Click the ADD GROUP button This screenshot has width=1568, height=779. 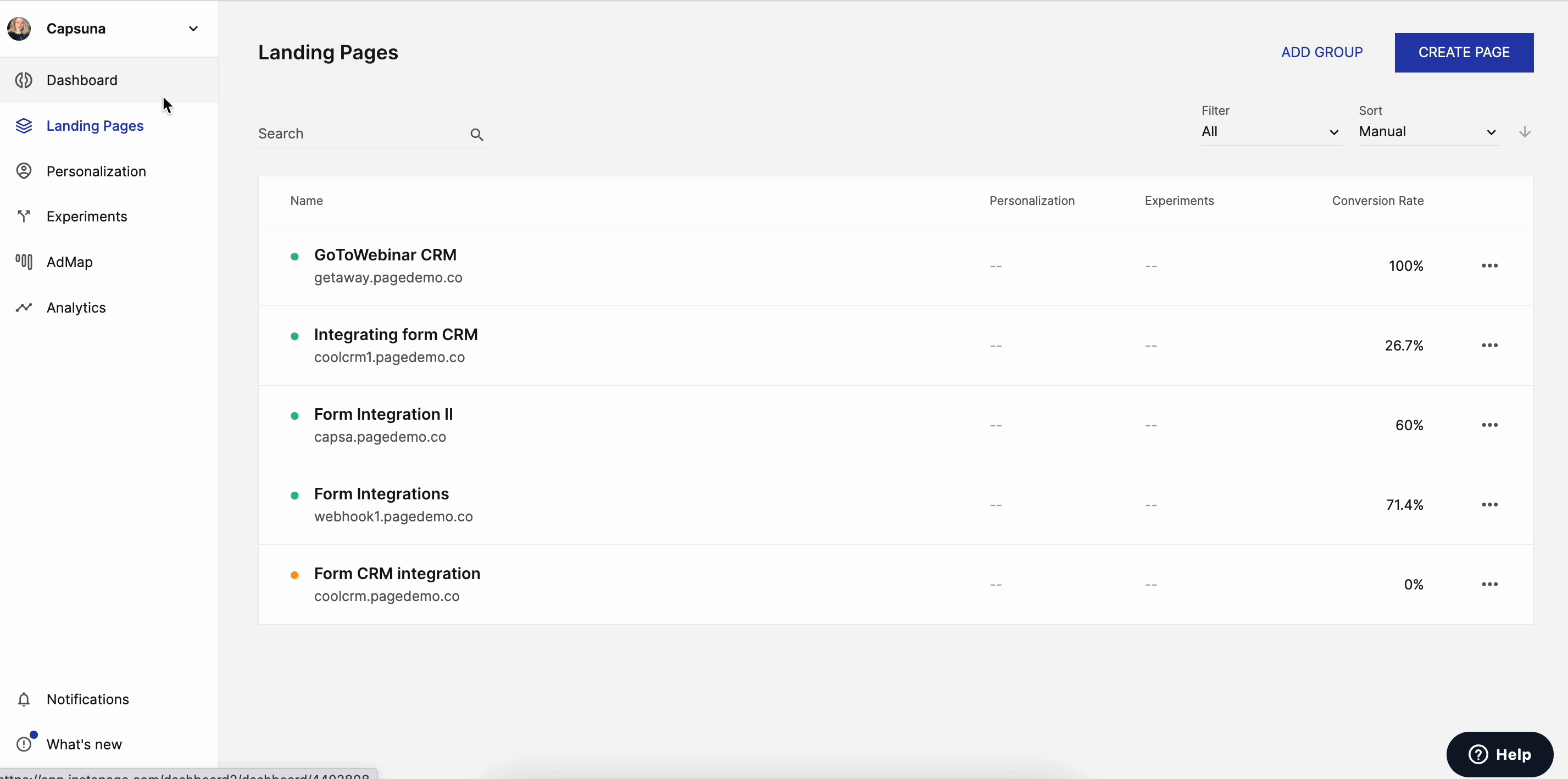1322,52
